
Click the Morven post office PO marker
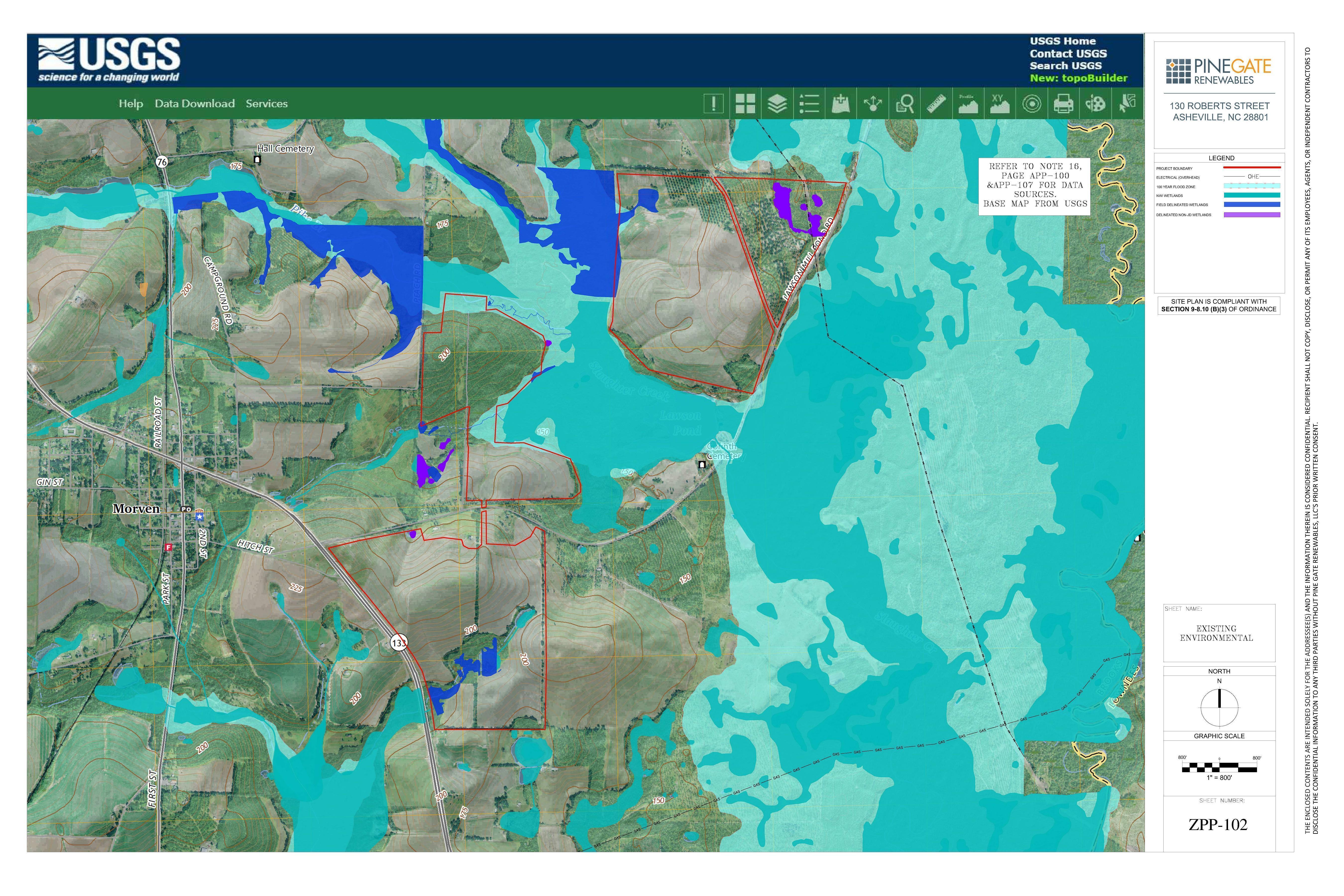click(186, 509)
